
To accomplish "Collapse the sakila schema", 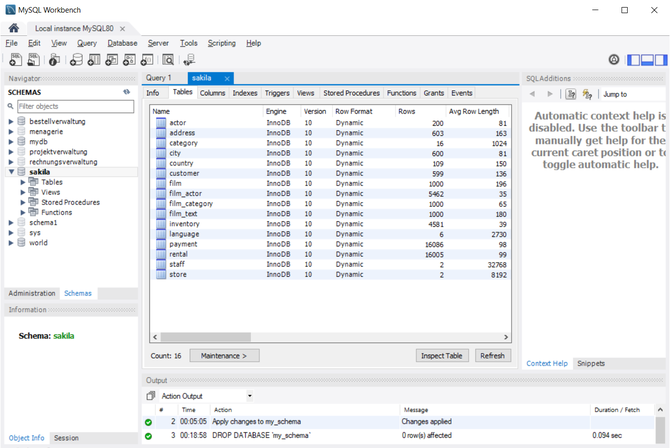I will 11,172.
